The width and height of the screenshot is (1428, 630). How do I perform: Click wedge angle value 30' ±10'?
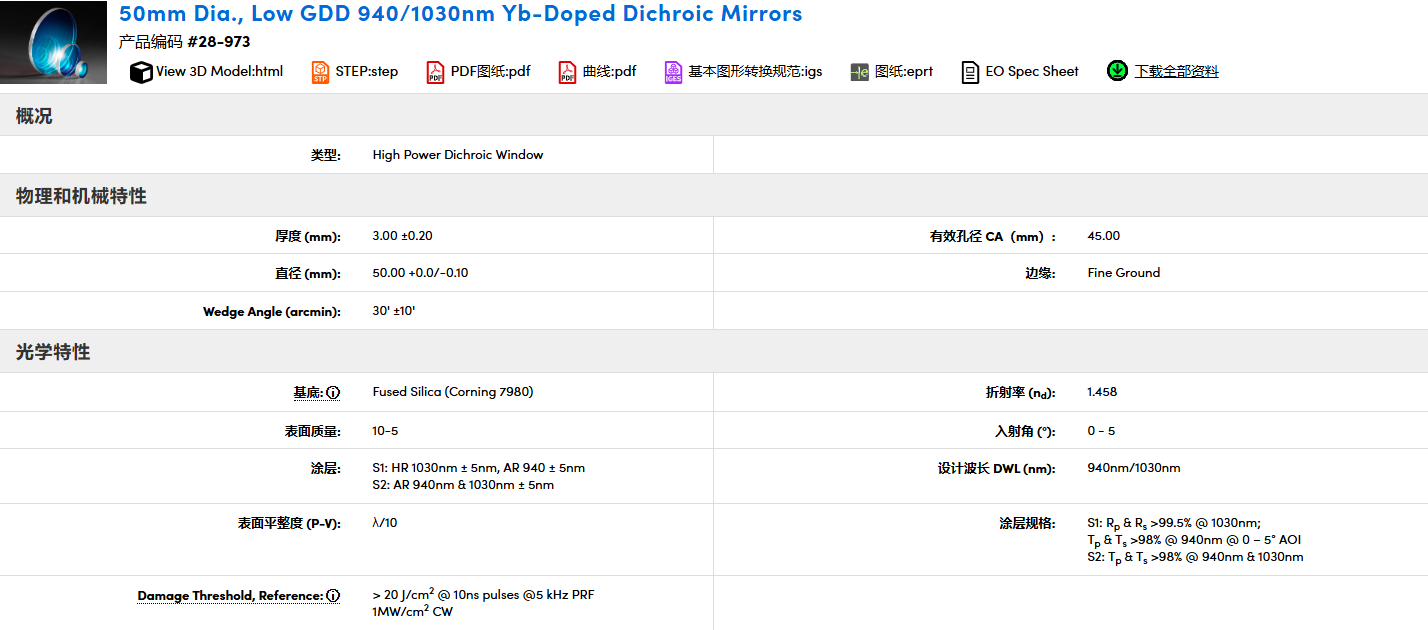click(394, 311)
